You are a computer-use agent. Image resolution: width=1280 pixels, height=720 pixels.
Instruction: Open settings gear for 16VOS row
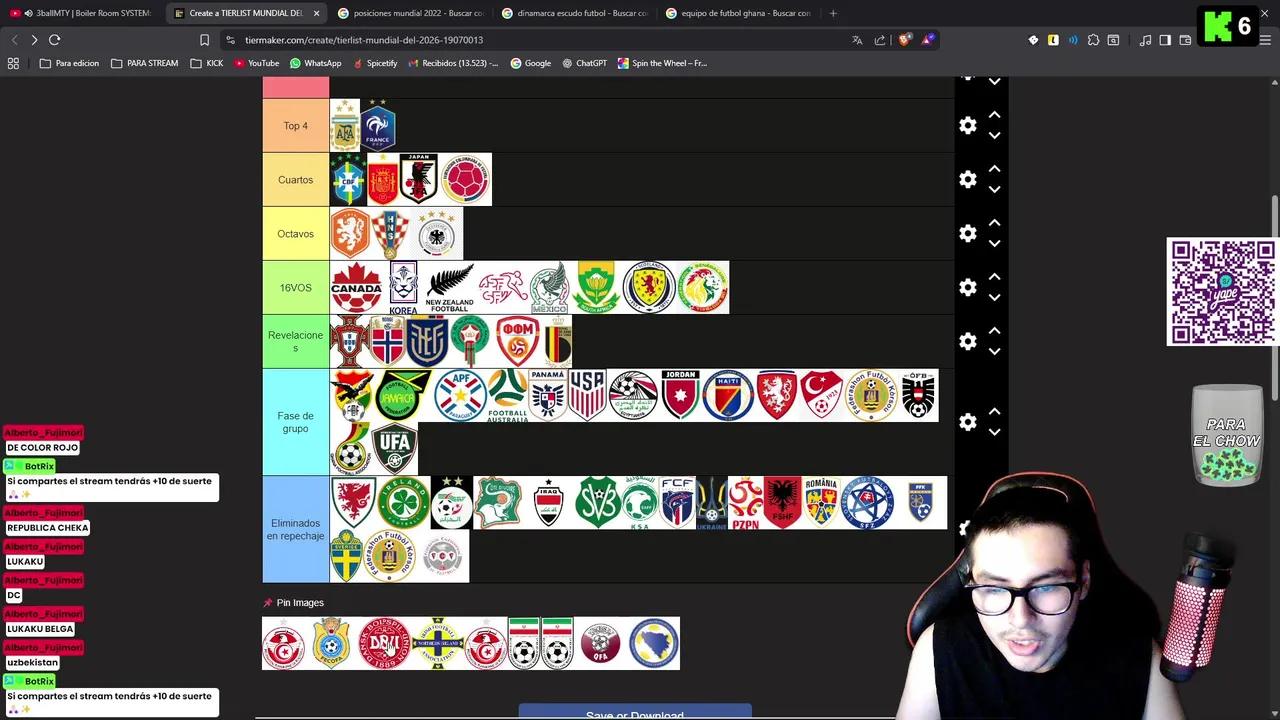tap(967, 288)
